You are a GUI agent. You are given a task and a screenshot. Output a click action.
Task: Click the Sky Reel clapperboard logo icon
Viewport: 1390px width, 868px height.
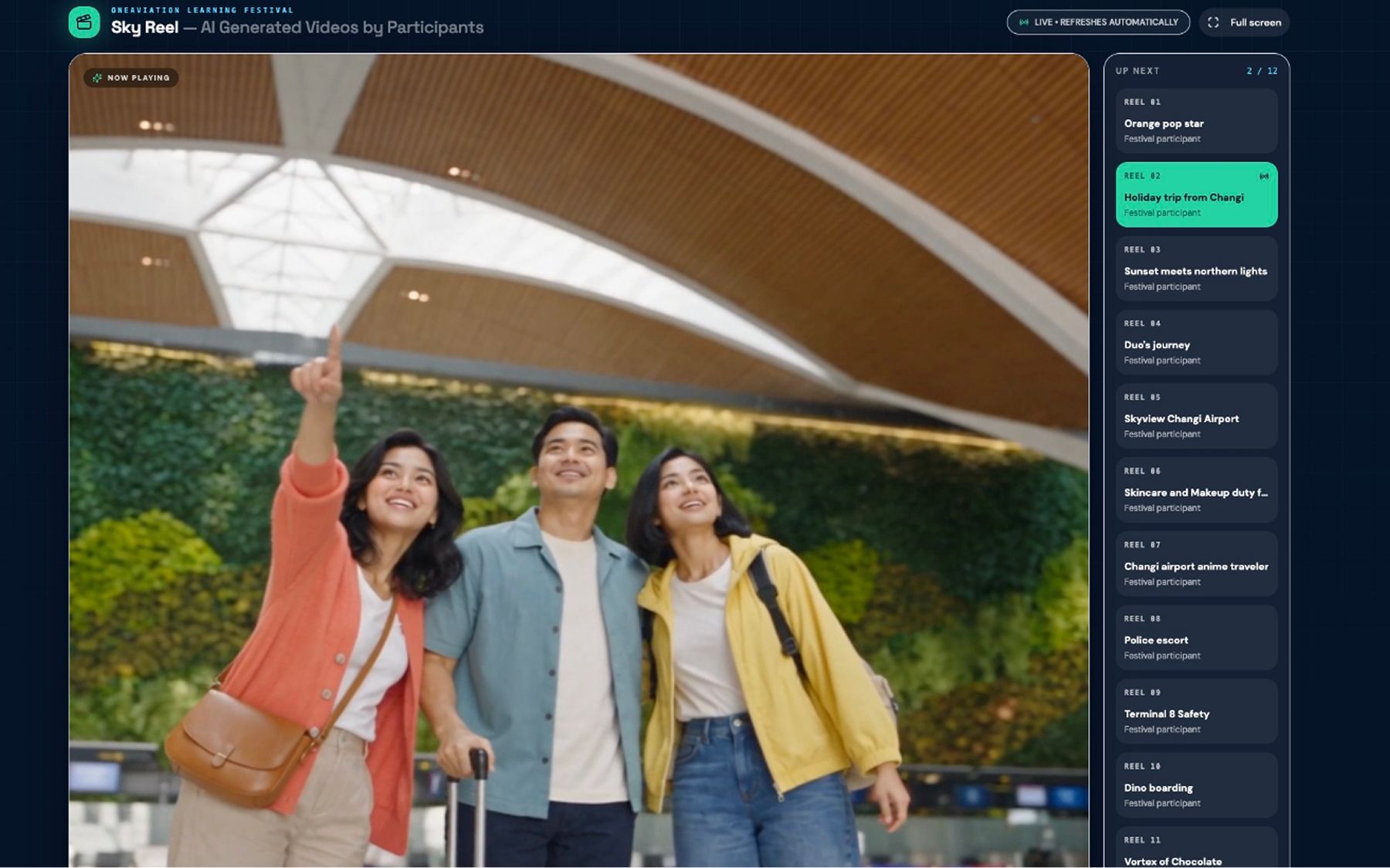(84, 22)
